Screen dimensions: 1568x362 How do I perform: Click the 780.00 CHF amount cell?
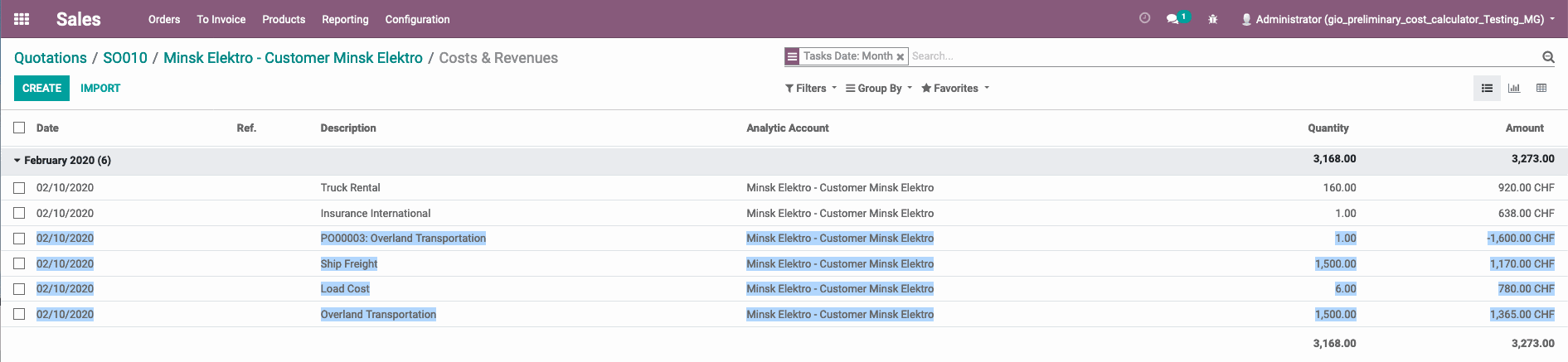click(x=1526, y=289)
